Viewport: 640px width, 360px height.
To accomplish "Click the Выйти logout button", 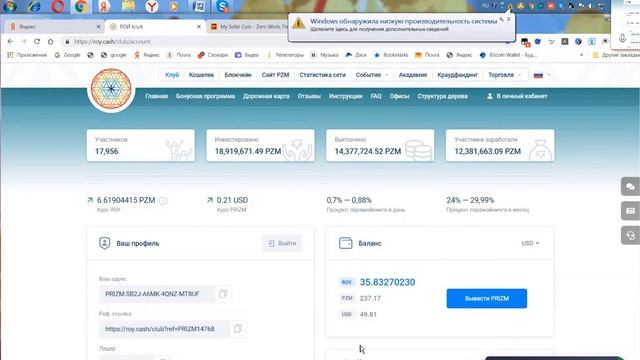I will click(x=282, y=243).
